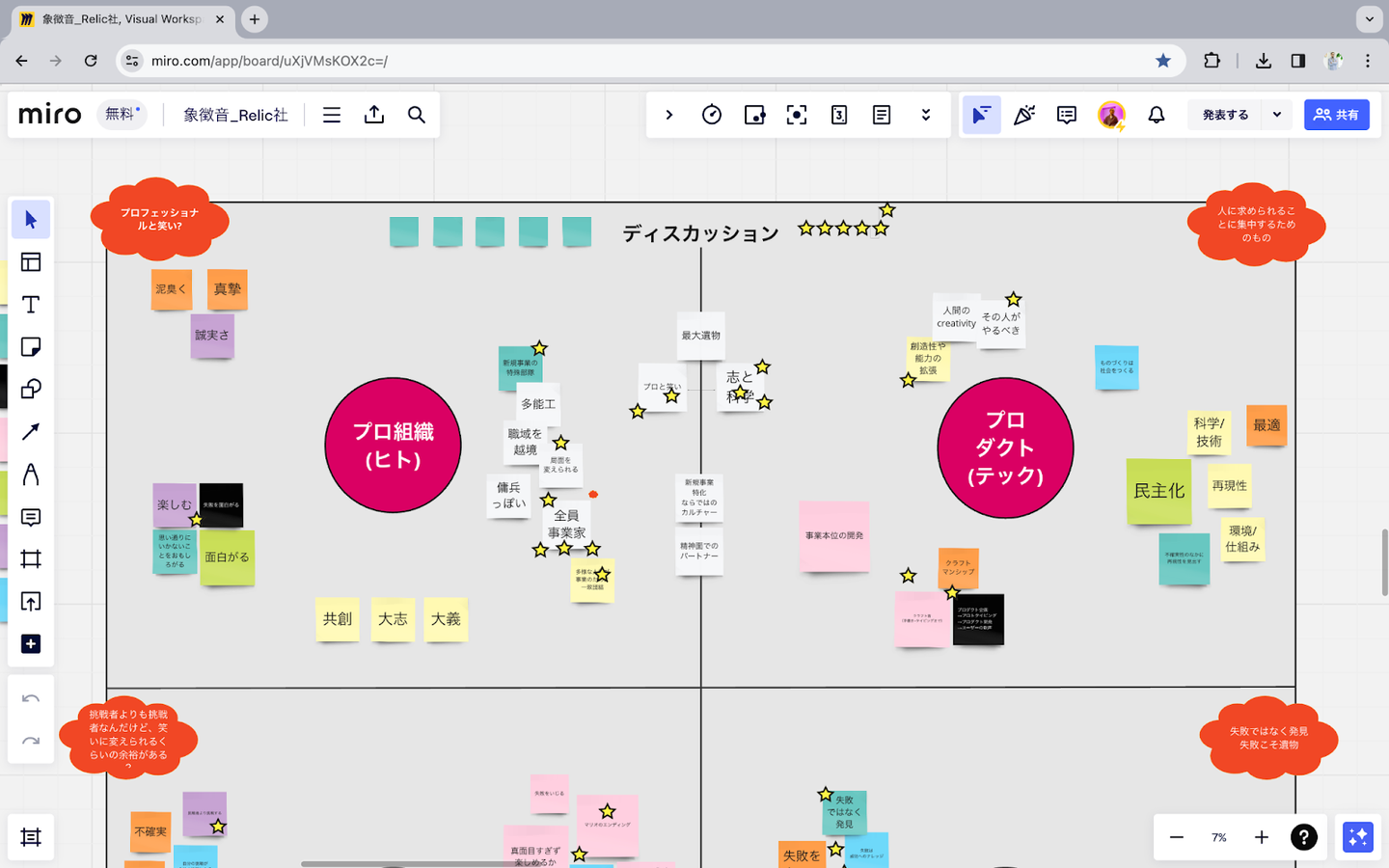Toggle collaborators' cursors visibility

tap(982, 115)
